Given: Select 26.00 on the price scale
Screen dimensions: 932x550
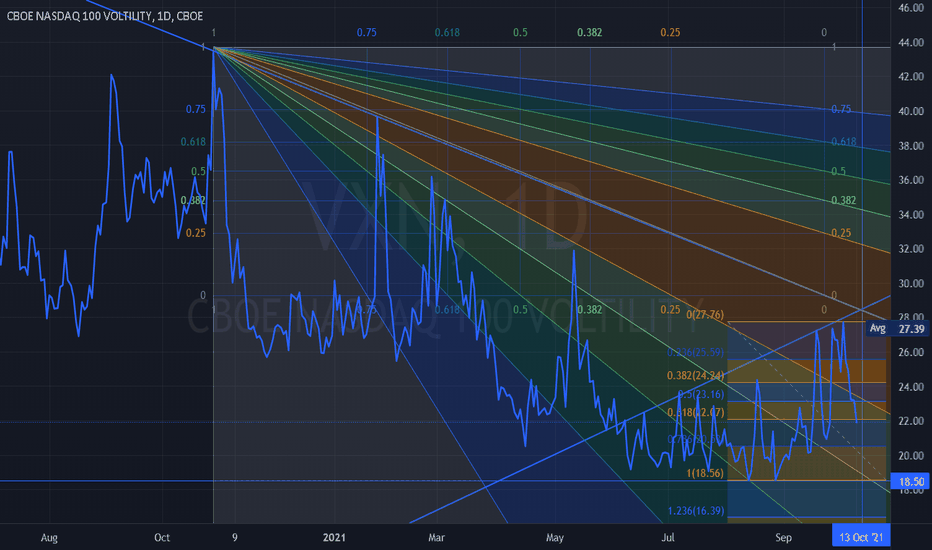Looking at the screenshot, I should click(x=911, y=353).
